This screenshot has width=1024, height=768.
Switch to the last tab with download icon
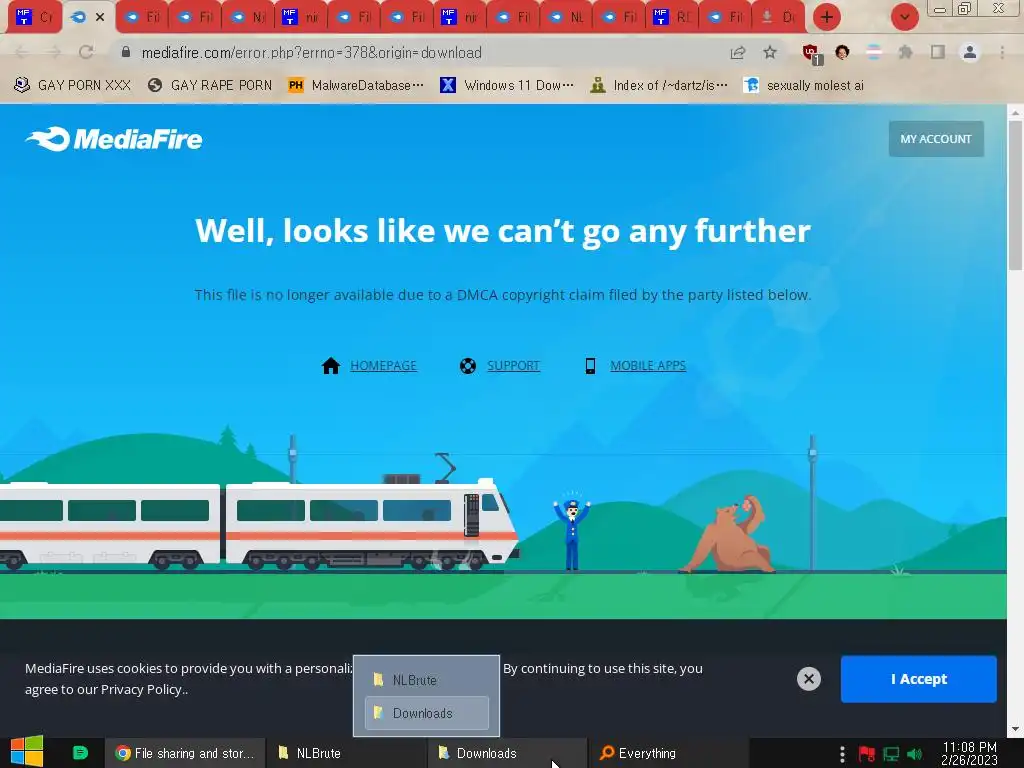[x=778, y=17]
